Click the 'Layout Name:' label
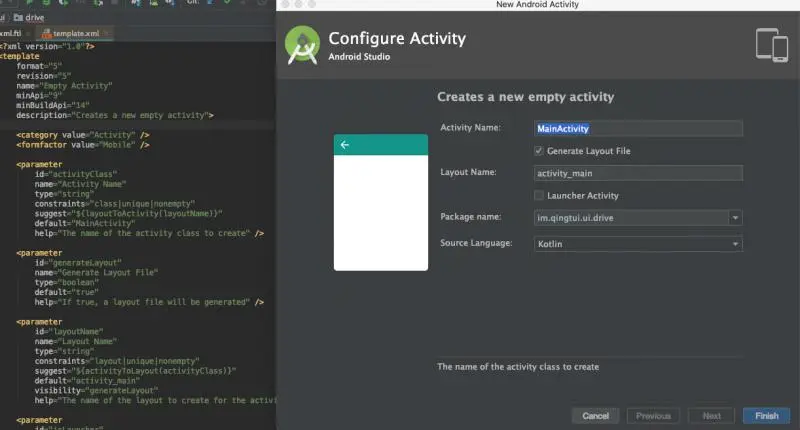800x430 pixels. point(468,172)
